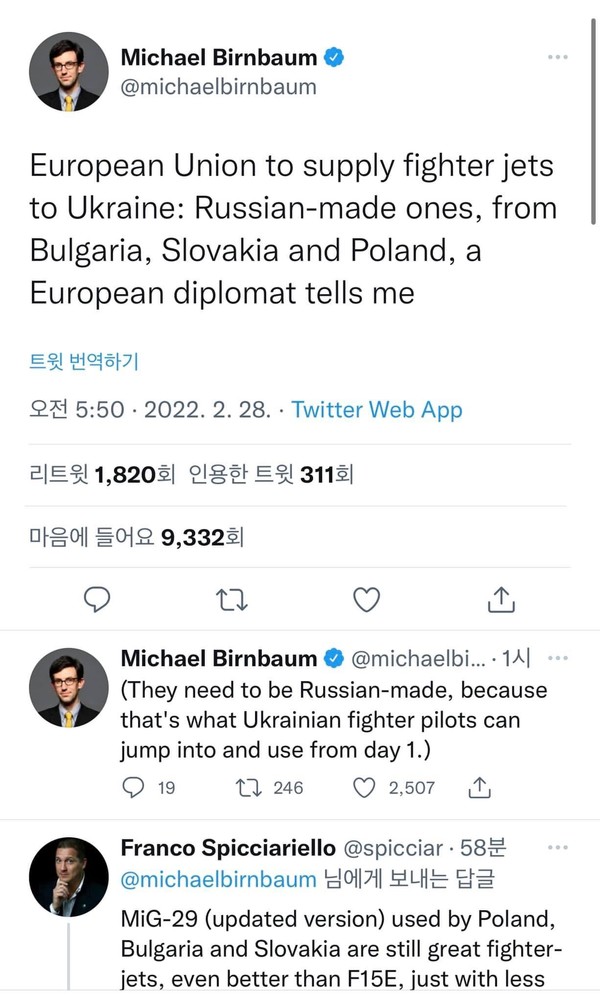Share the second Michael Birnbaum tweet
The width and height of the screenshot is (600, 1002).
coord(480,787)
